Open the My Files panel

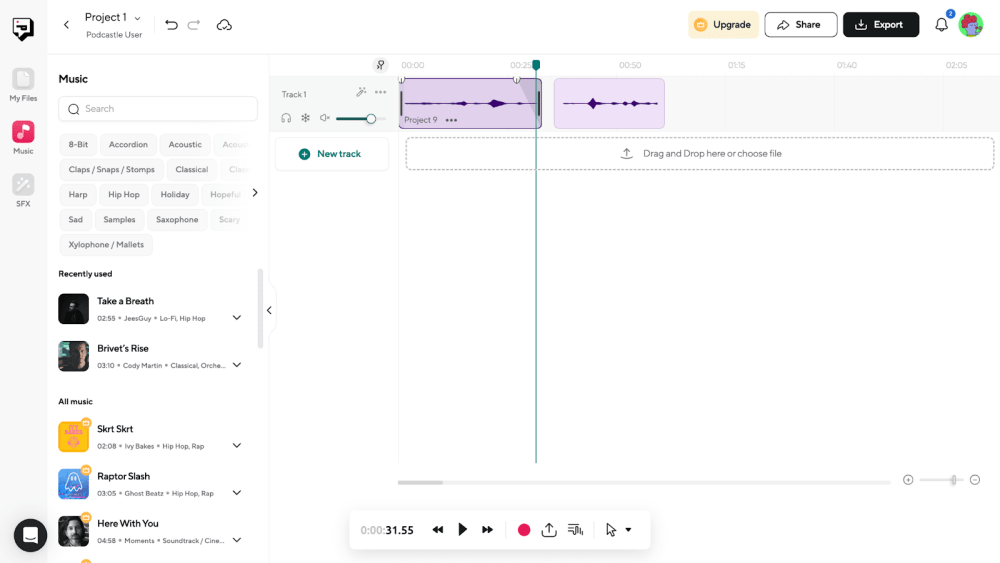pos(23,85)
